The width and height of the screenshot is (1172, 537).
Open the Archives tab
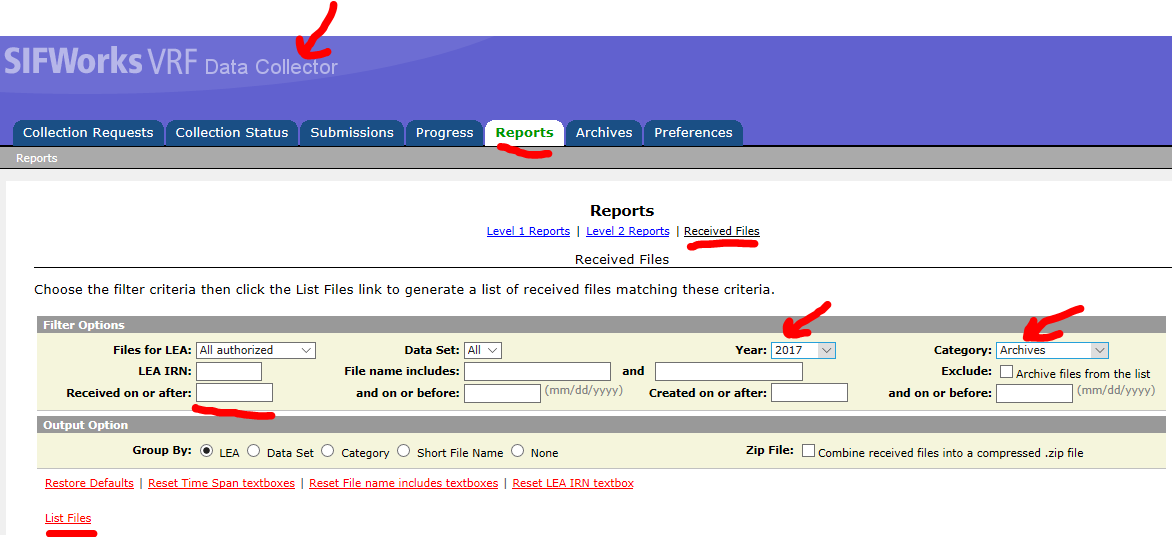[604, 132]
